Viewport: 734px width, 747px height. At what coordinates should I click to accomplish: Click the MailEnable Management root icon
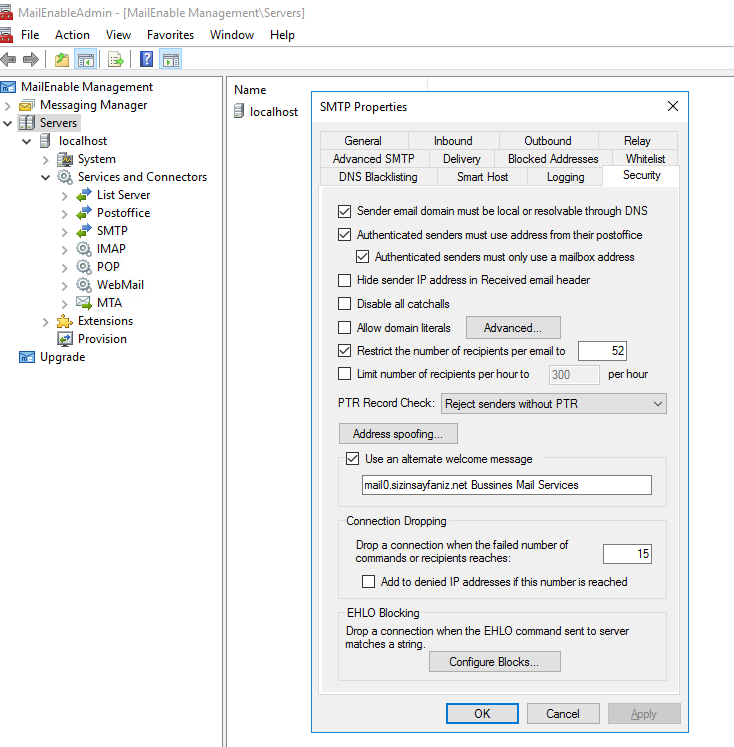click(x=8, y=87)
